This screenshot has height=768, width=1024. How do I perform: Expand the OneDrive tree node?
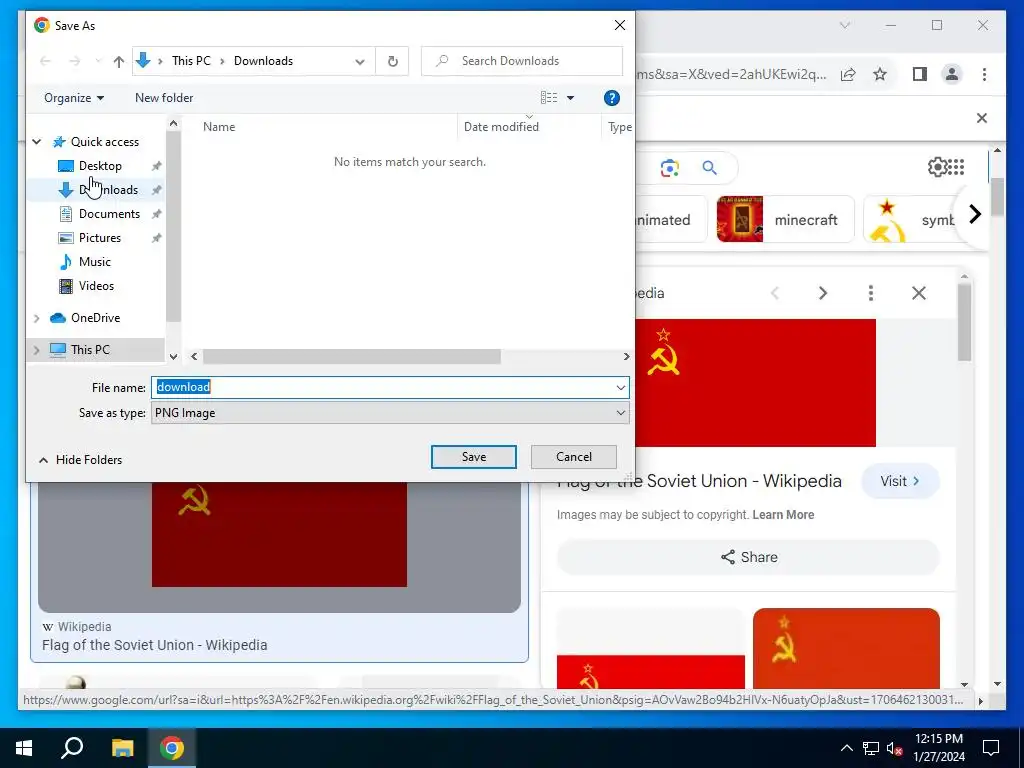click(37, 318)
